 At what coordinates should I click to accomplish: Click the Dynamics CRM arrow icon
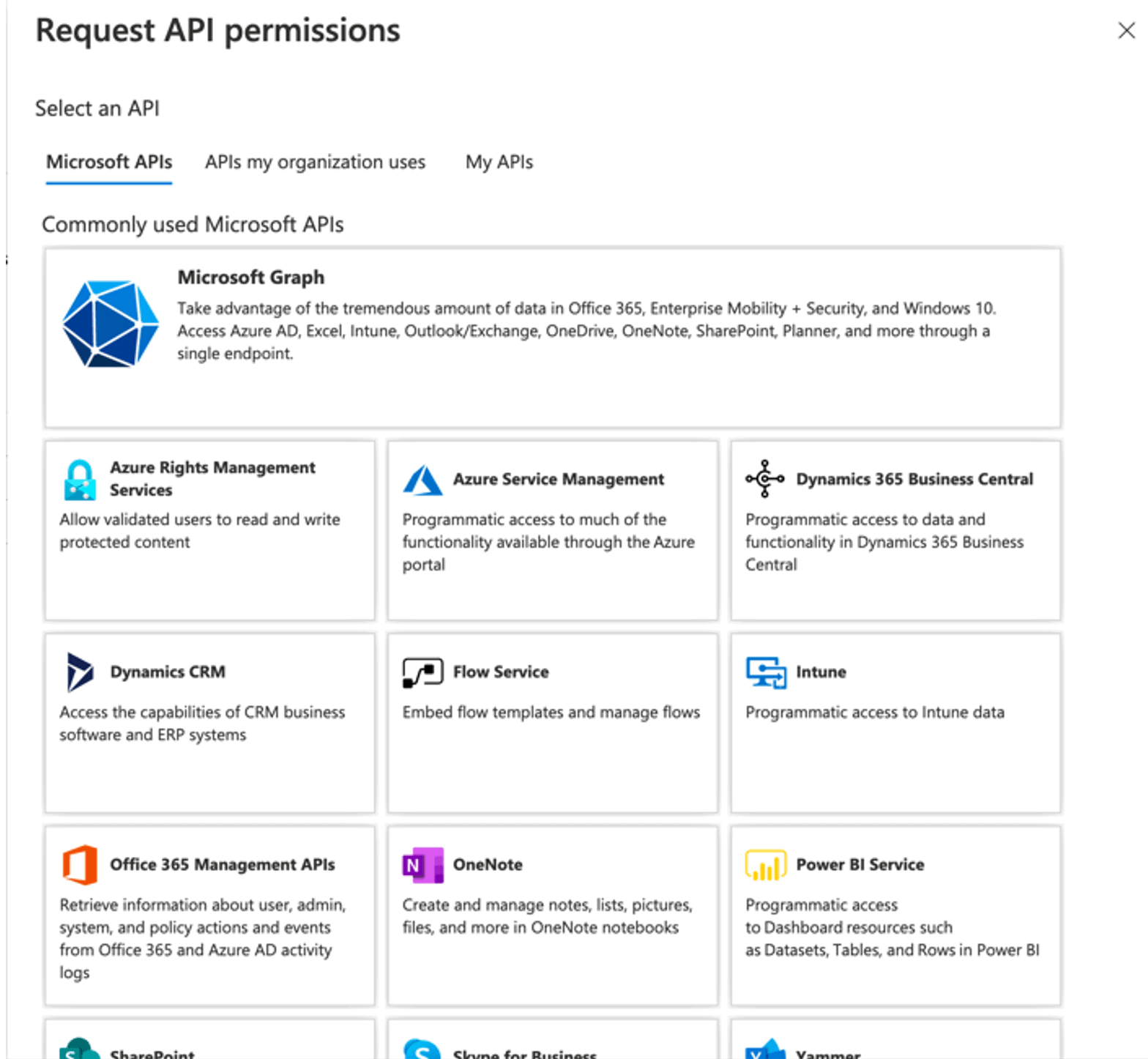(80, 672)
